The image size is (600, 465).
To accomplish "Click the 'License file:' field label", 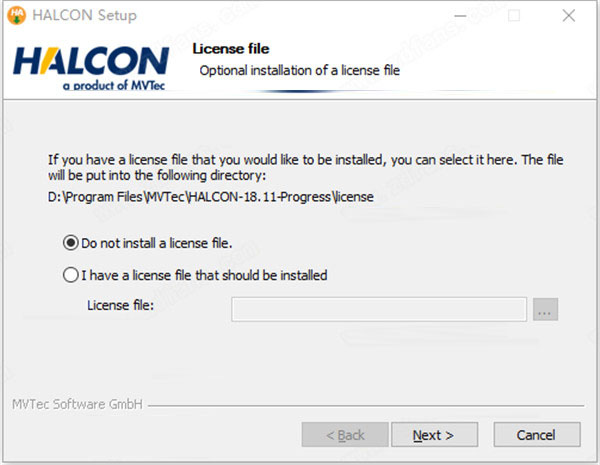I will 121,305.
